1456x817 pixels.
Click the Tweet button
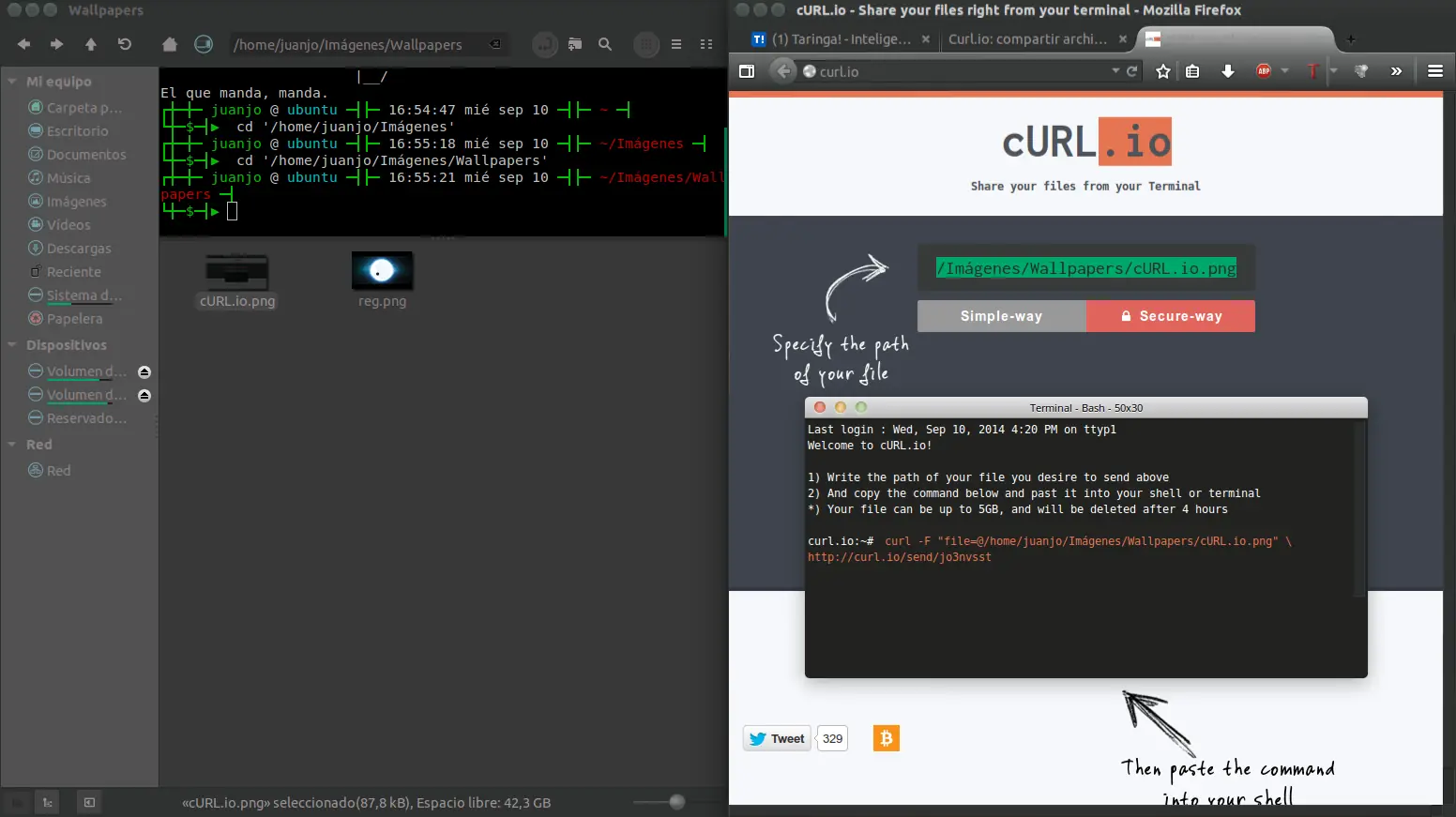(777, 739)
